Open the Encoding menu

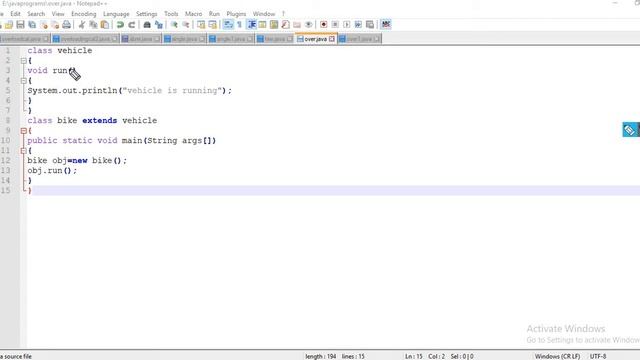[x=84, y=14]
